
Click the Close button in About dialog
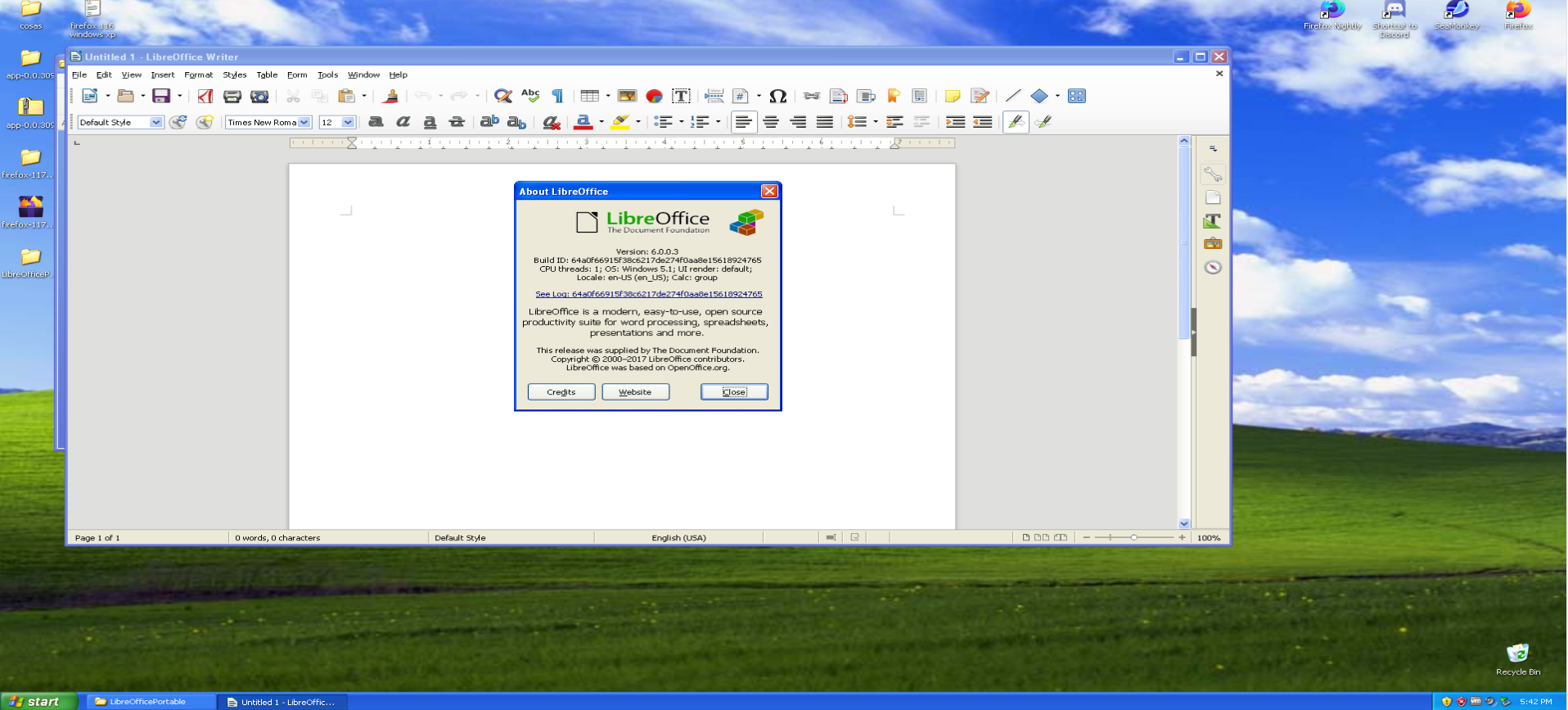(734, 392)
